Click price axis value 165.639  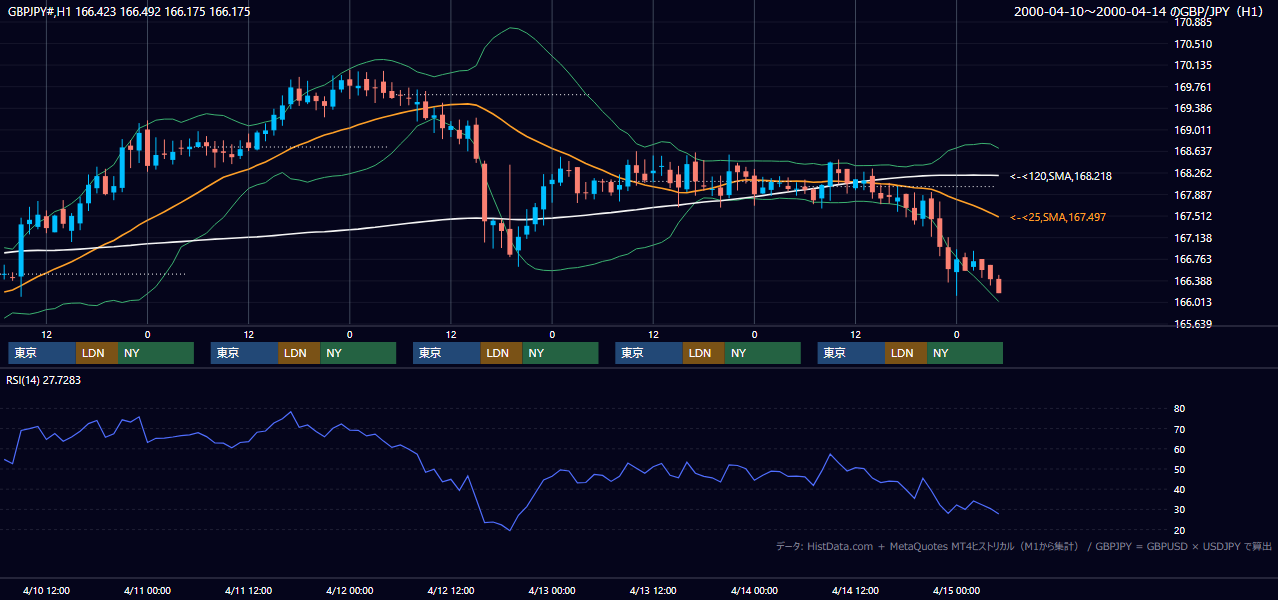click(x=1193, y=324)
